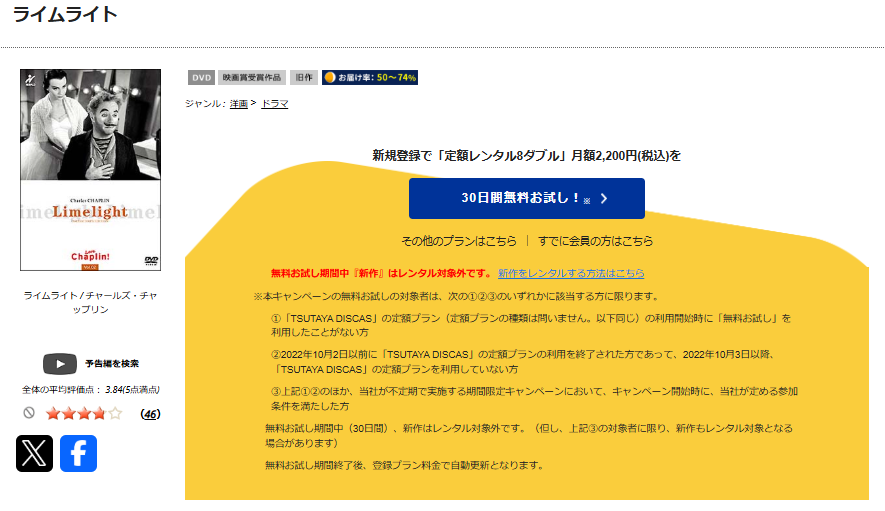
Task: Click condition ② about 2022年10月2日以前
Action: point(525,362)
